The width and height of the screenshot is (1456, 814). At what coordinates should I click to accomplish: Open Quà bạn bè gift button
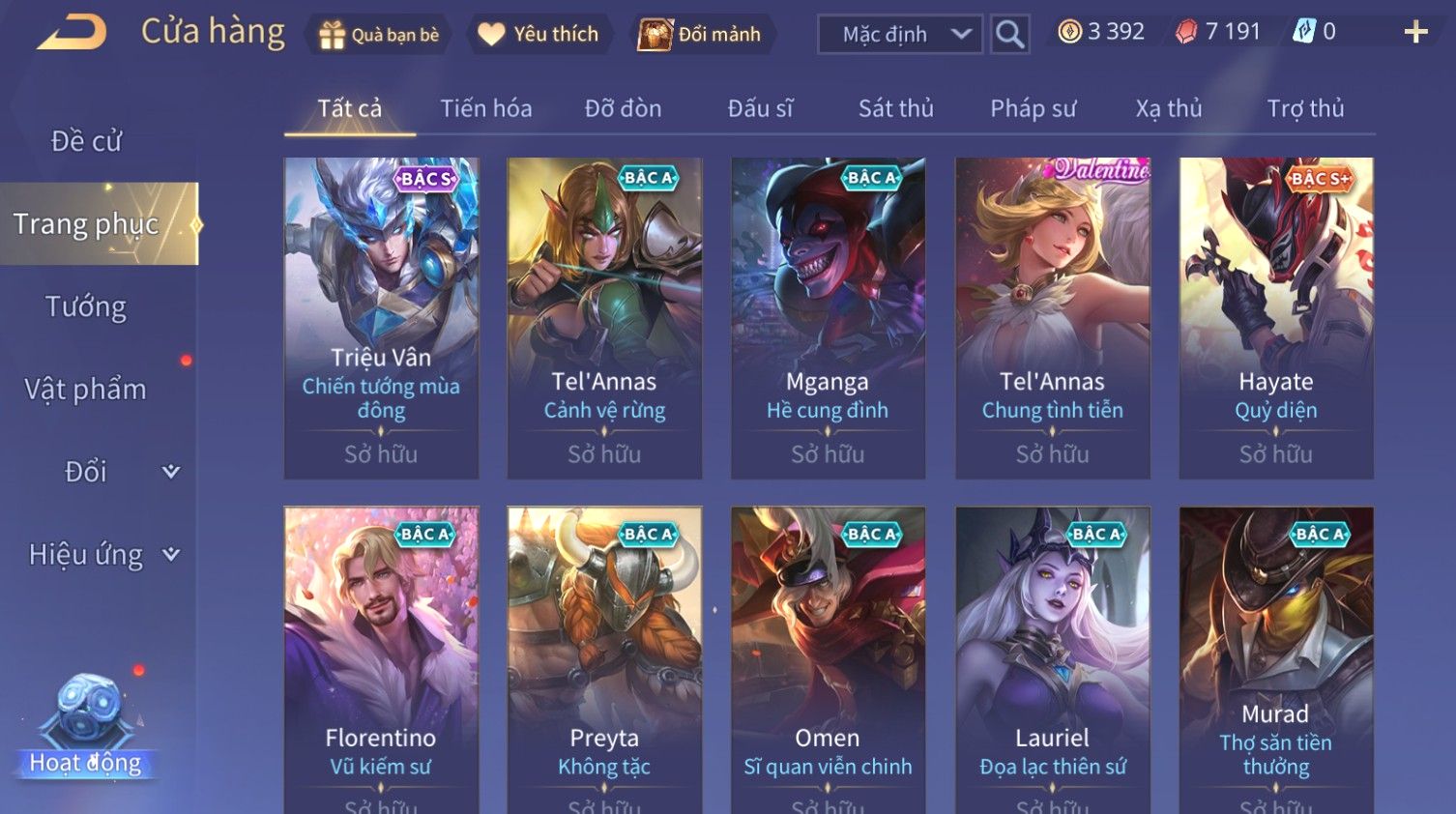tap(379, 35)
